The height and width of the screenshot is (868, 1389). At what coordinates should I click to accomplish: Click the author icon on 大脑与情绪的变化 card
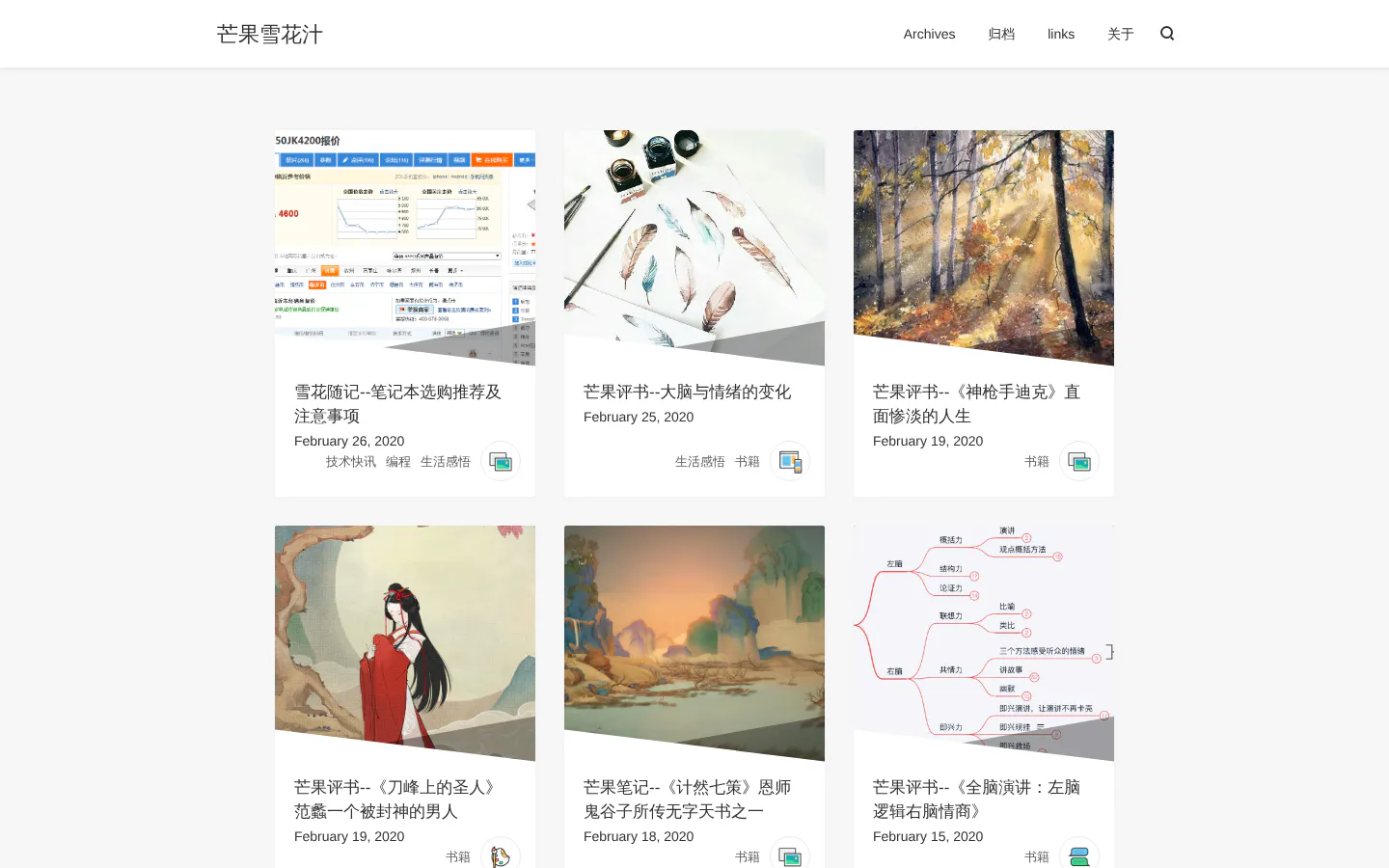coord(790,461)
